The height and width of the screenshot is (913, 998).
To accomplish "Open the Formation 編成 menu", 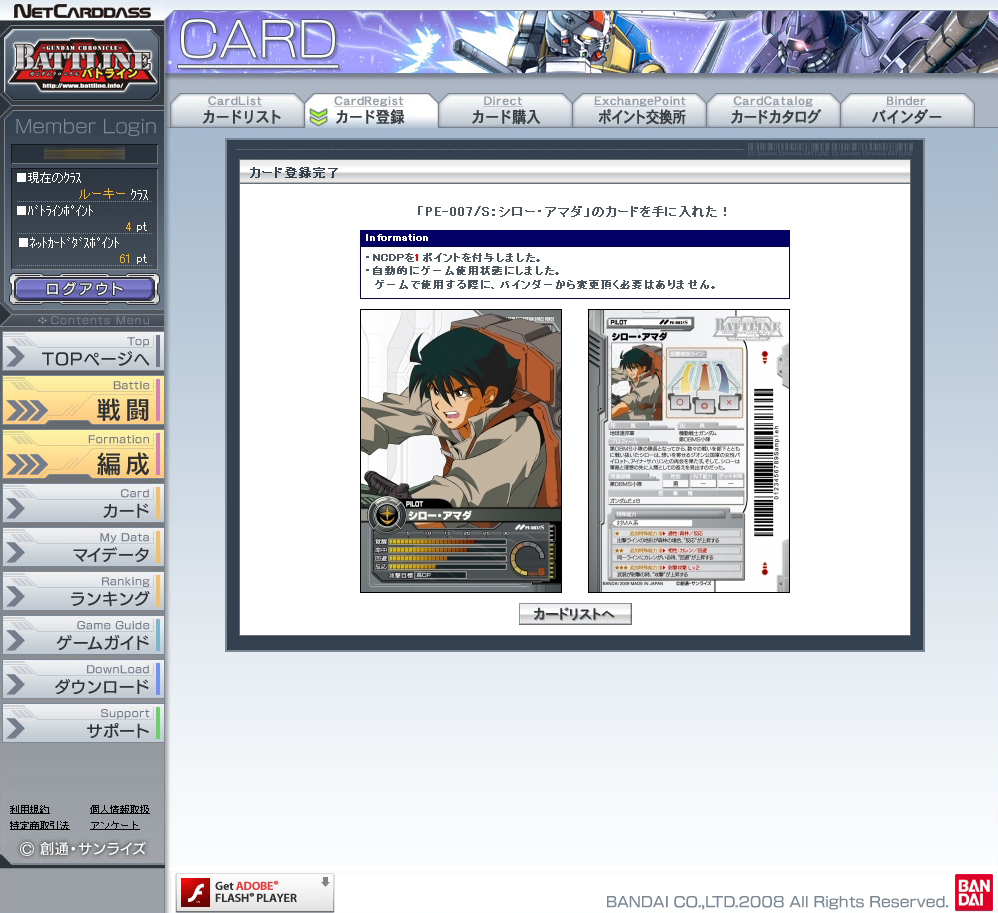I will coord(83,455).
